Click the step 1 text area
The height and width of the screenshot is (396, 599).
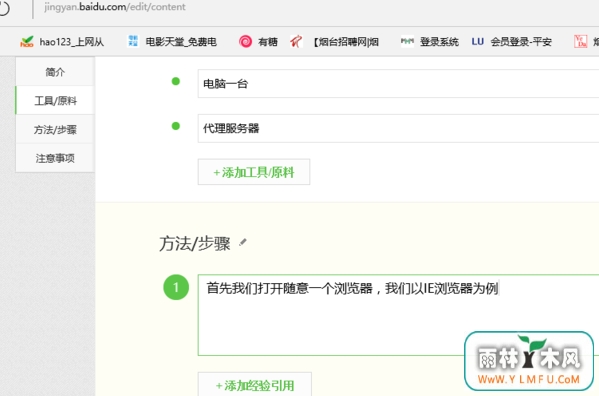pos(398,315)
